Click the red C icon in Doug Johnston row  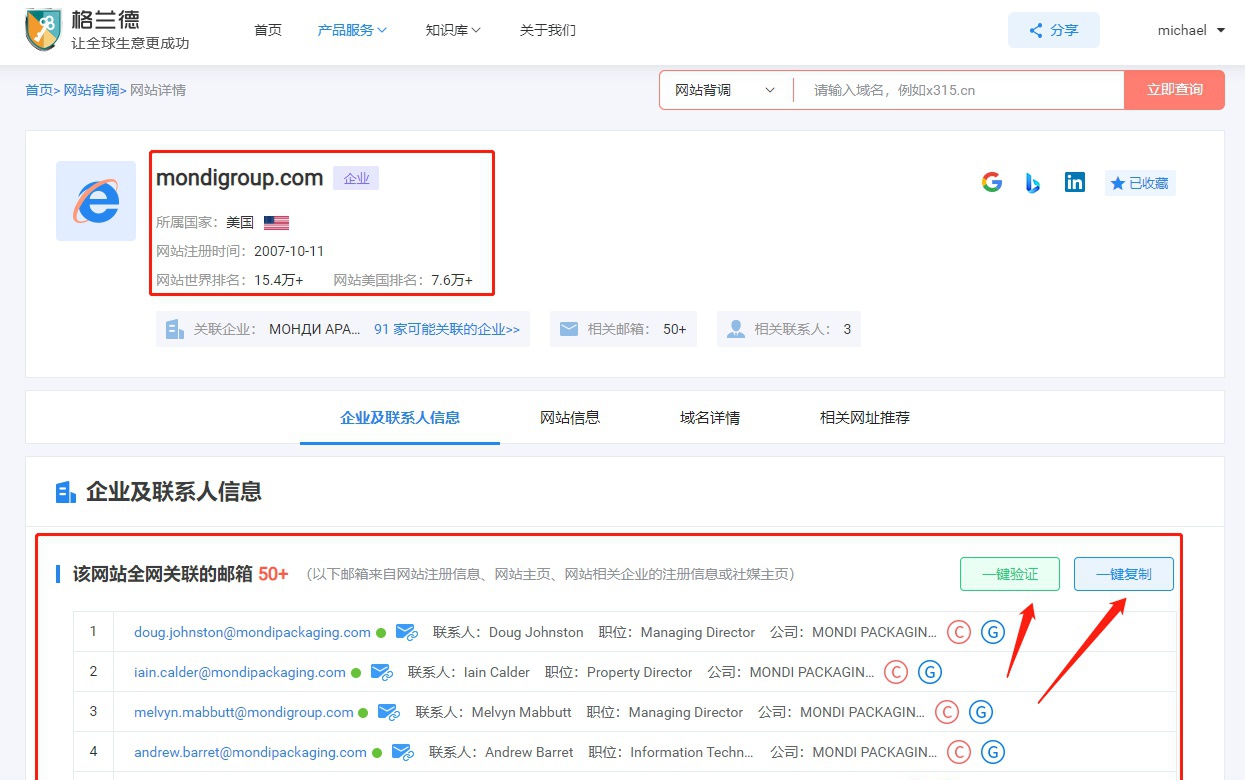tap(959, 632)
